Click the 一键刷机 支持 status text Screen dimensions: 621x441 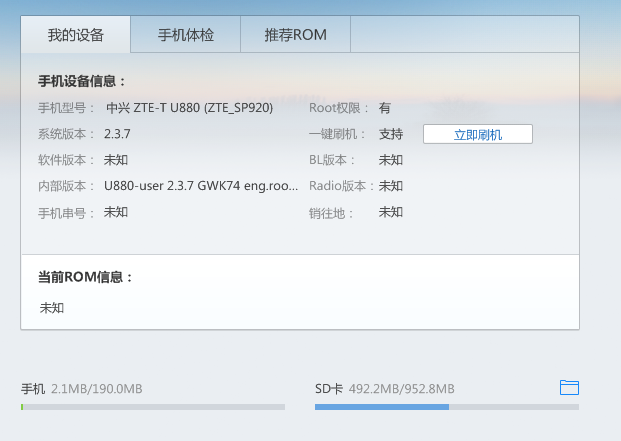(x=390, y=134)
